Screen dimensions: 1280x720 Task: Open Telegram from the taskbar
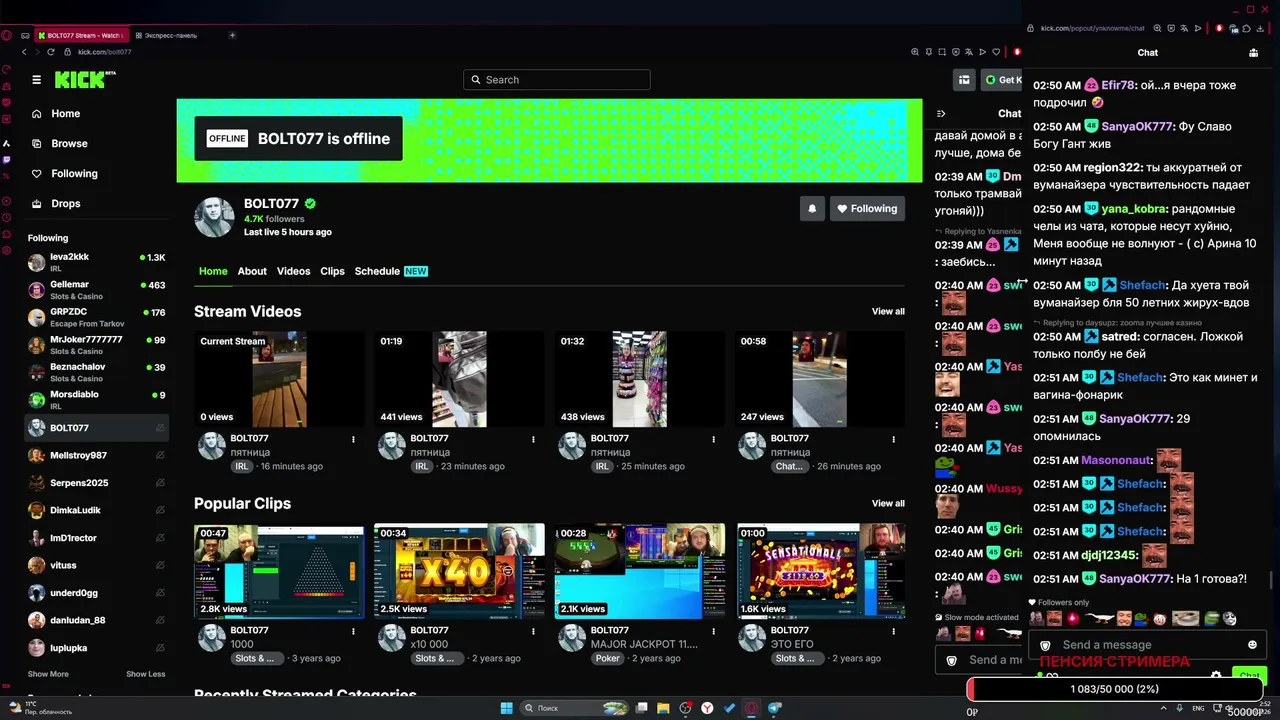pos(774,708)
